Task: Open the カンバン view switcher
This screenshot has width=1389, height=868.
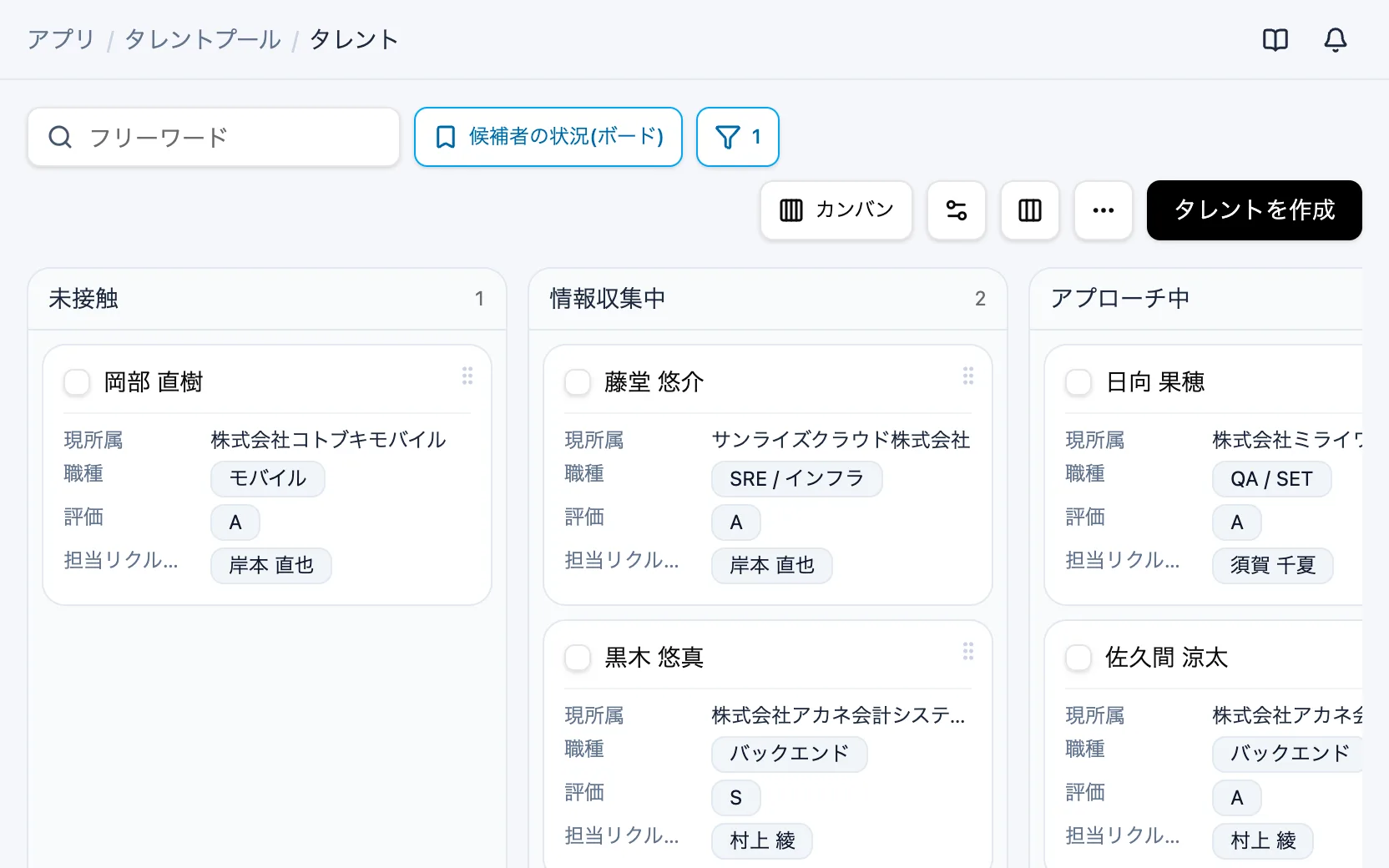Action: (x=836, y=210)
